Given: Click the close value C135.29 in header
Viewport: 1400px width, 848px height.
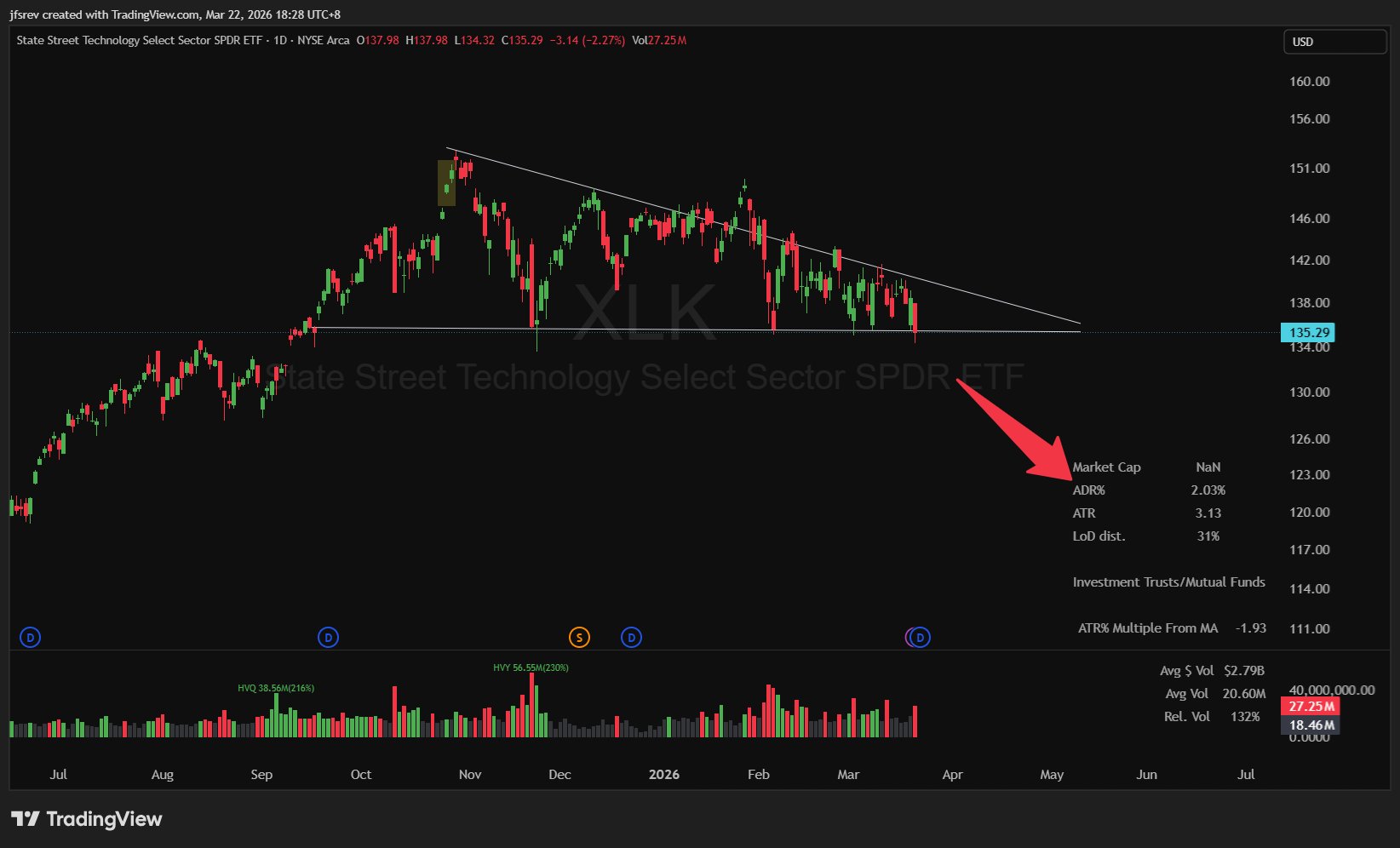Looking at the screenshot, I should tap(522, 40).
